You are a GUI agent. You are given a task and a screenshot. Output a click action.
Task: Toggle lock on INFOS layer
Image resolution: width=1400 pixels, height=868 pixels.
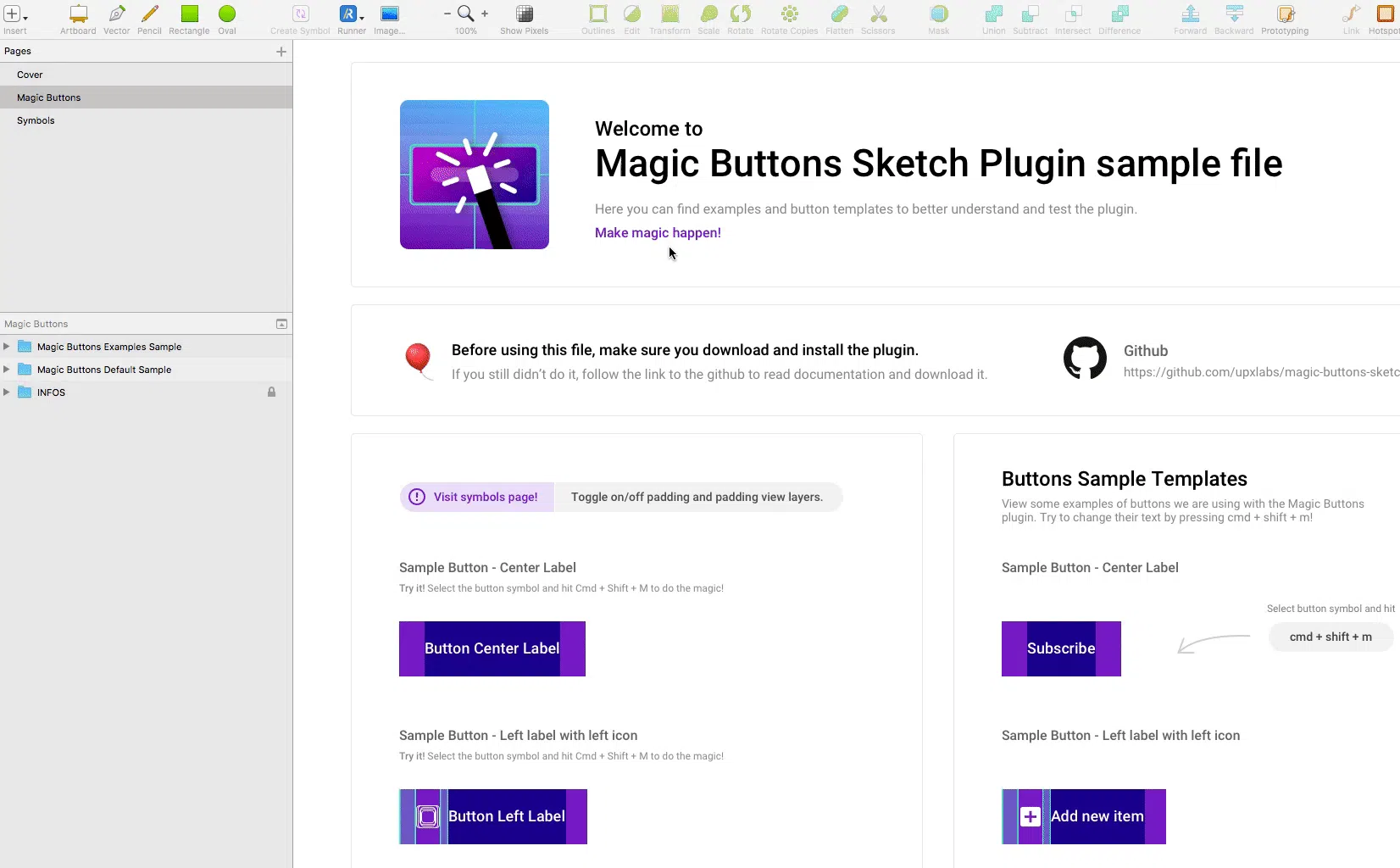pyautogui.click(x=271, y=392)
